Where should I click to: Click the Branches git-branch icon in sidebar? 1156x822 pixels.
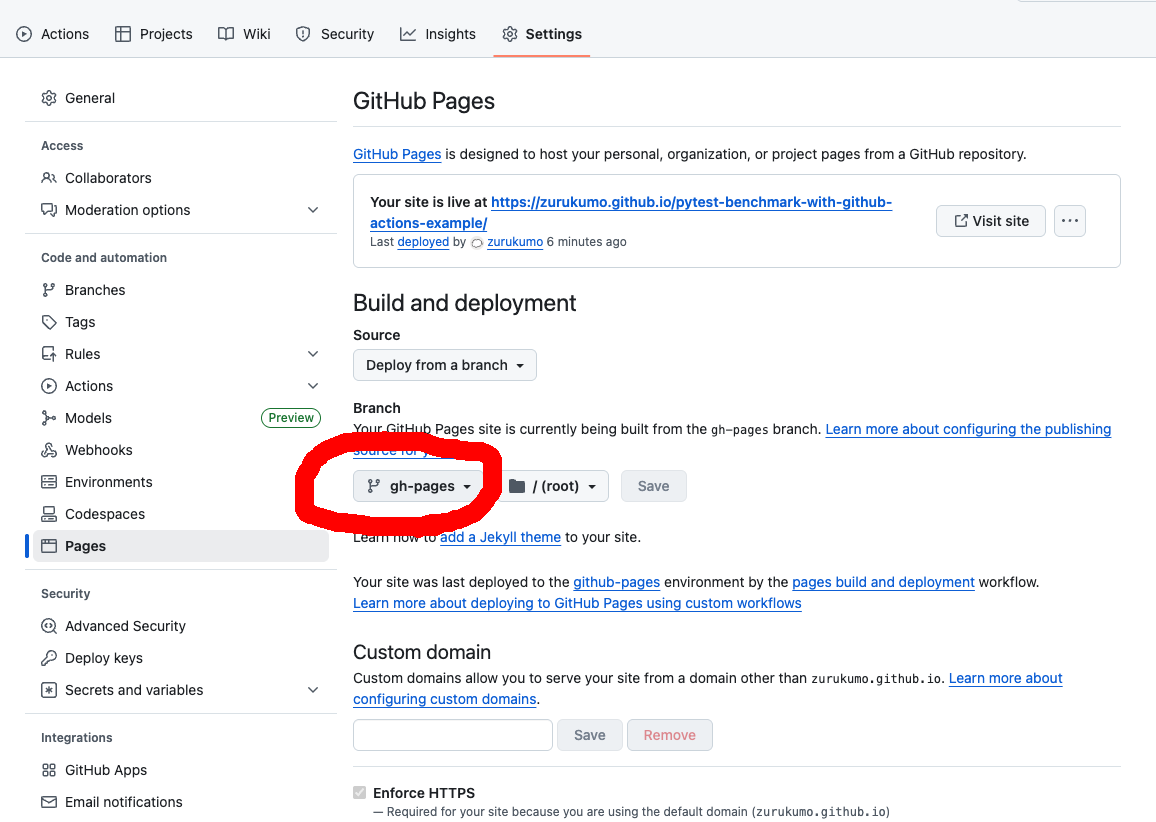coord(49,290)
